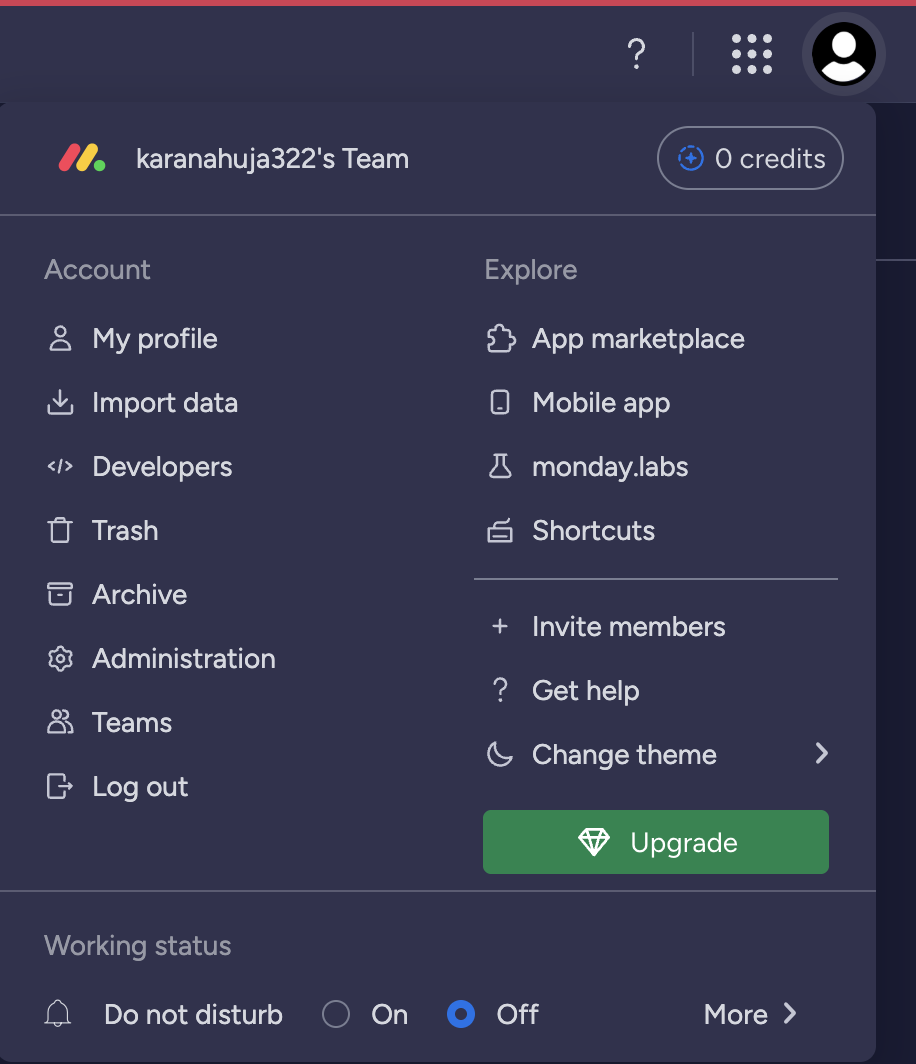The image size is (916, 1064).
Task: Expand the Change theme submenu arrow
Action: (822, 753)
